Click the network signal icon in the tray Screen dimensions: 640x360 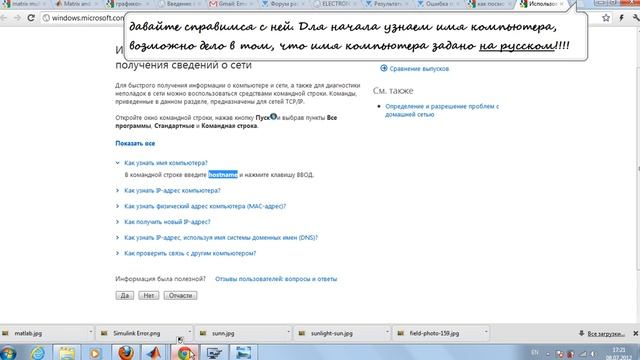point(583,354)
